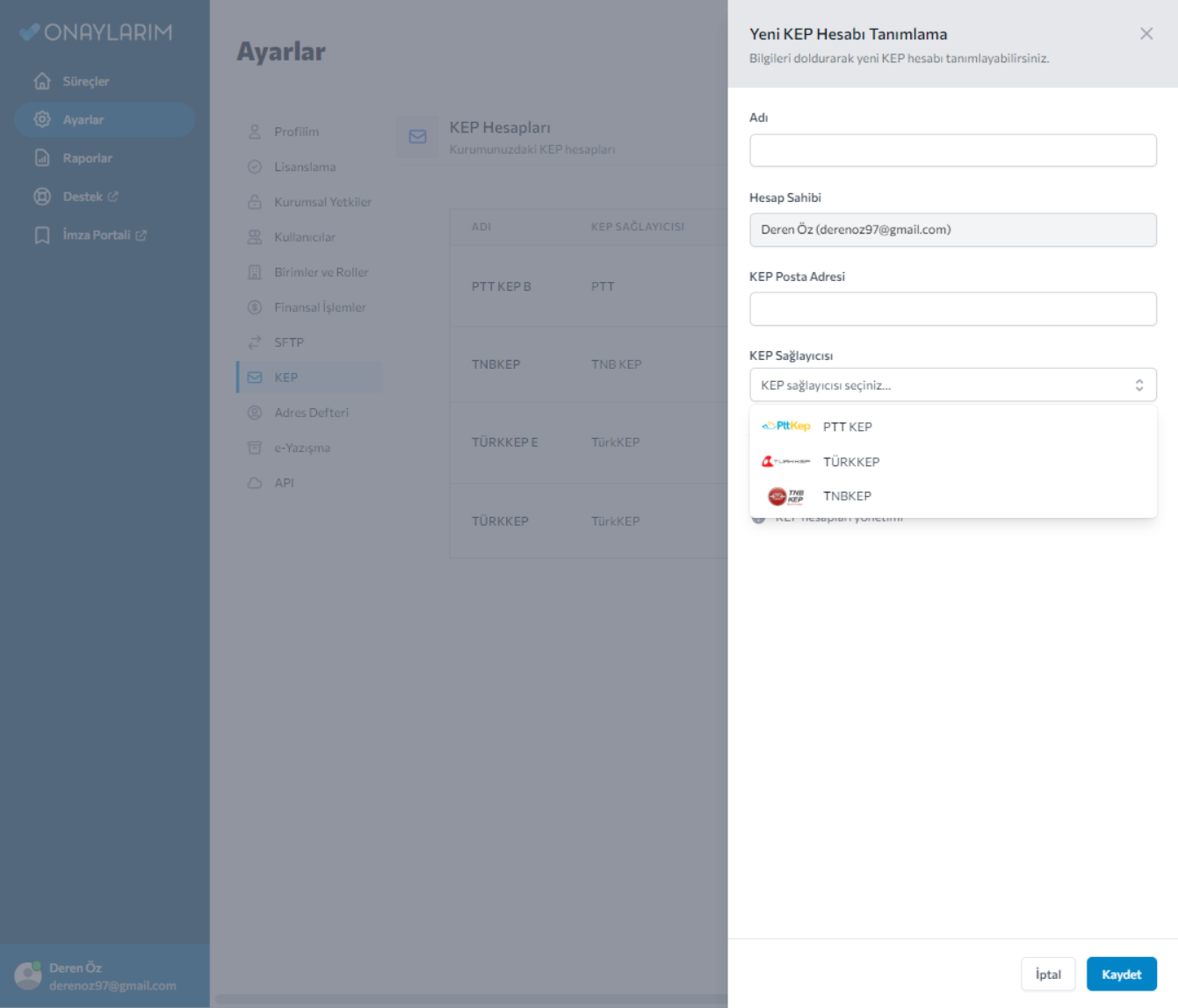Pick the TNBKEP logo in list
The width and height of the screenshot is (1178, 1008).
[785, 496]
